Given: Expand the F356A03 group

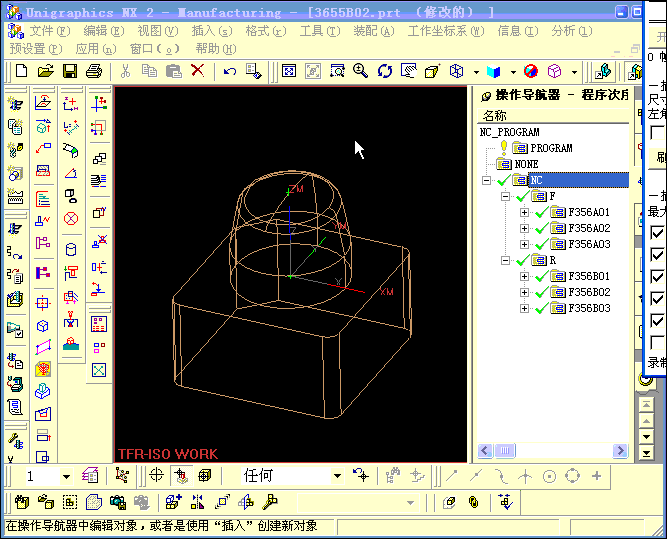Looking at the screenshot, I should (x=524, y=245).
